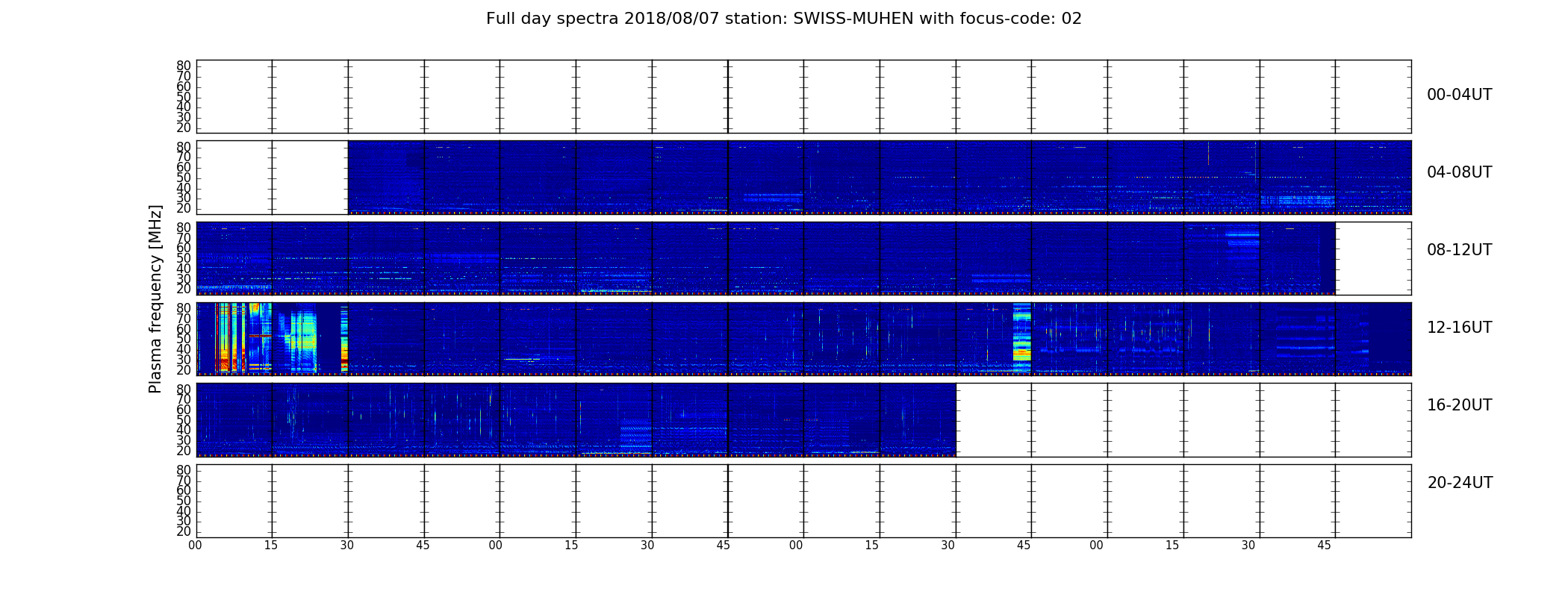Click the 04-08UT spectrogram data area
This screenshot has width=1568, height=597.
pos(880,178)
